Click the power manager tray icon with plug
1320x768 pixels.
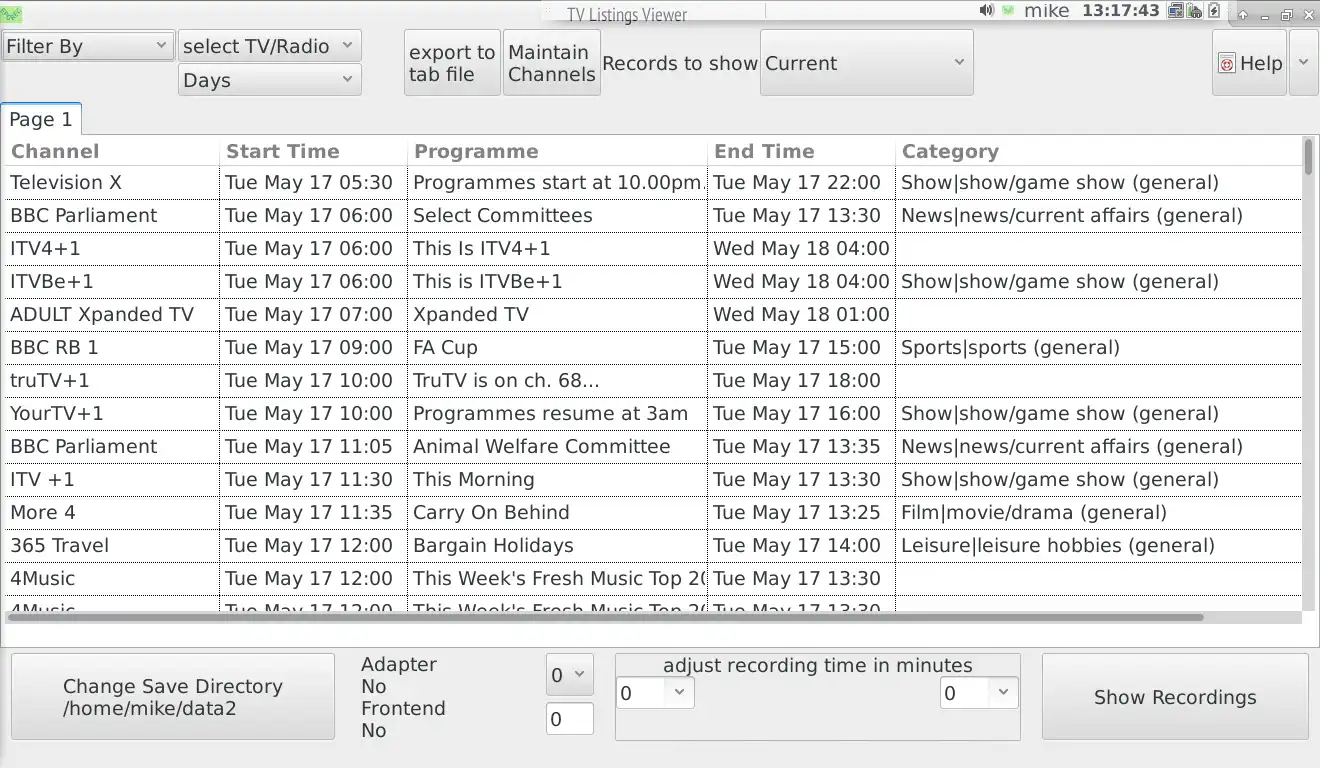(1196, 11)
